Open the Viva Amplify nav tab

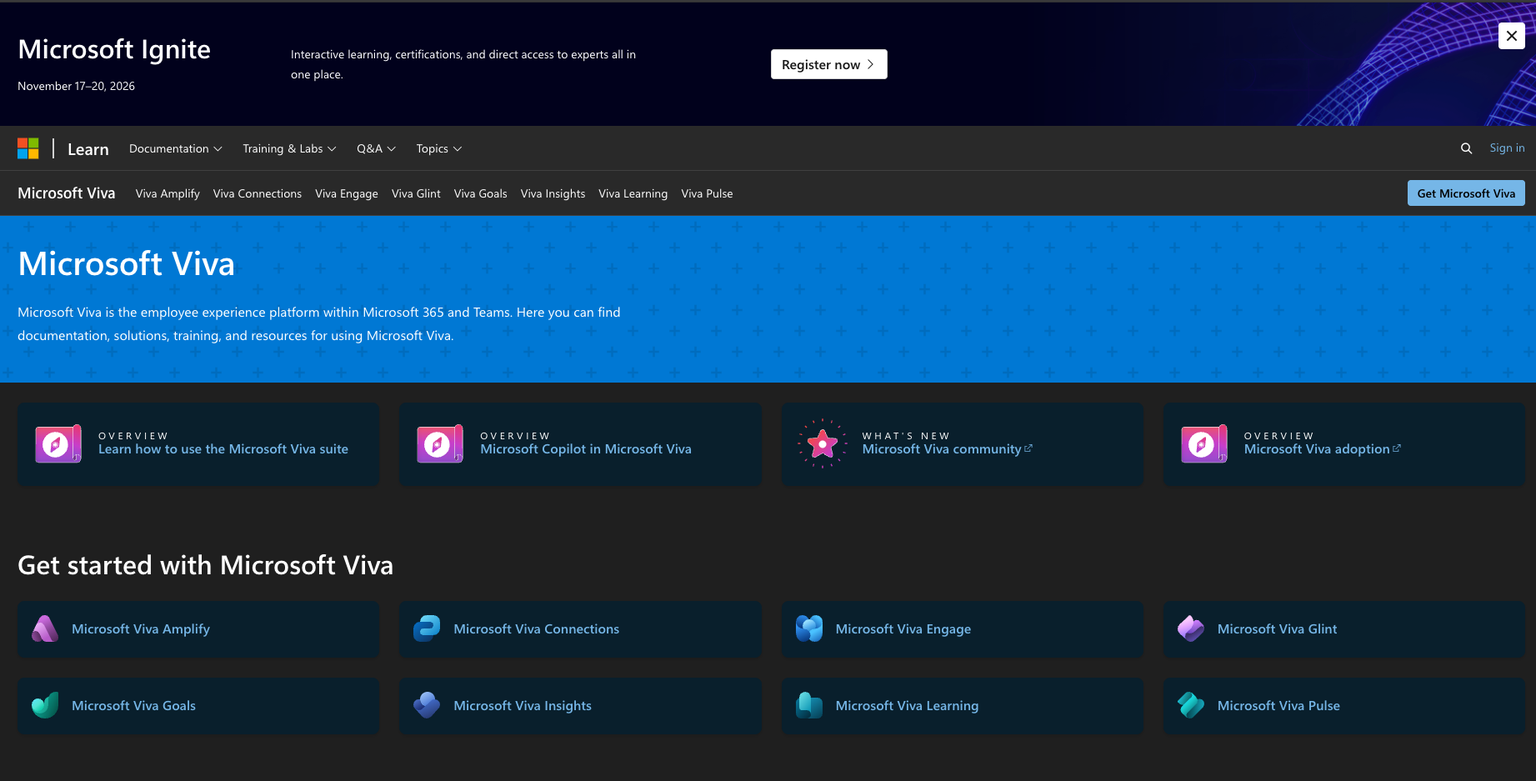[168, 193]
